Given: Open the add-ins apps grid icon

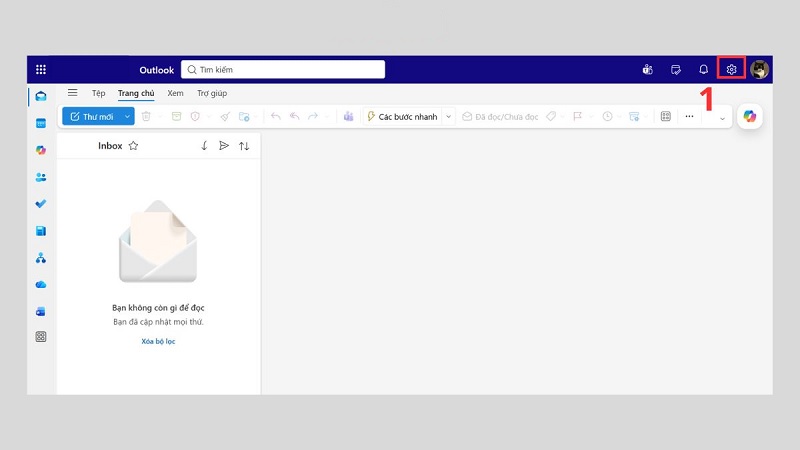Looking at the screenshot, I should pos(666,116).
